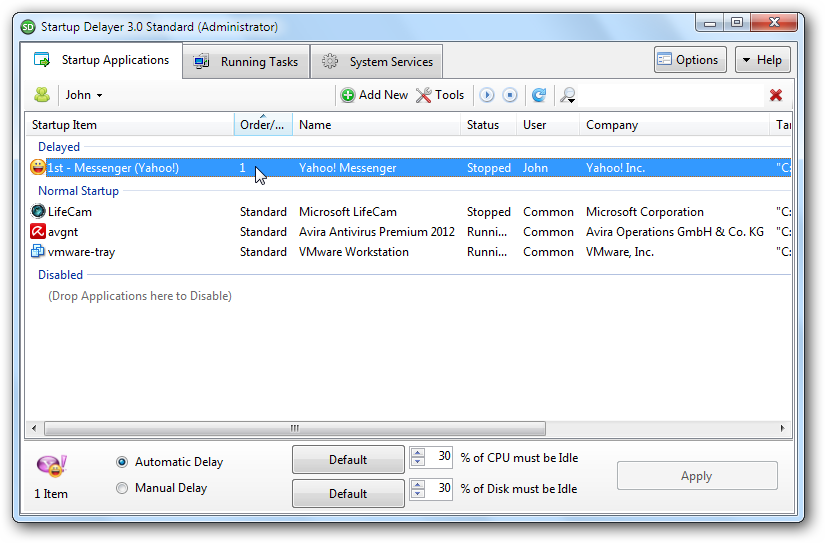Click CPU idle value field 30

pos(439,456)
